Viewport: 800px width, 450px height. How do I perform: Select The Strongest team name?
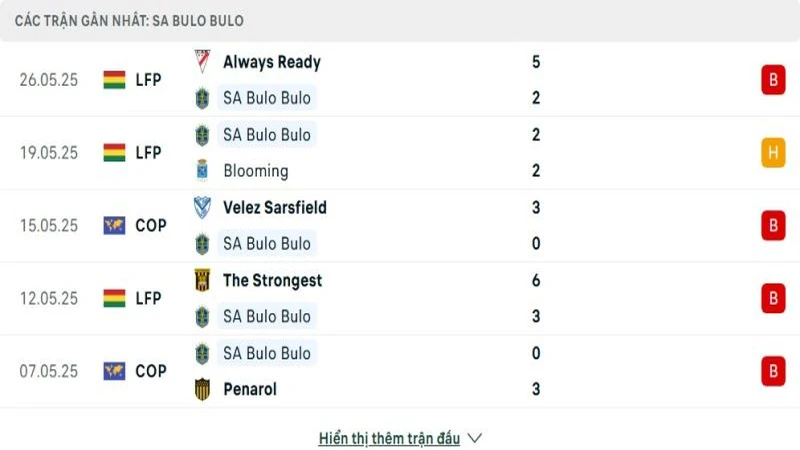click(x=273, y=281)
